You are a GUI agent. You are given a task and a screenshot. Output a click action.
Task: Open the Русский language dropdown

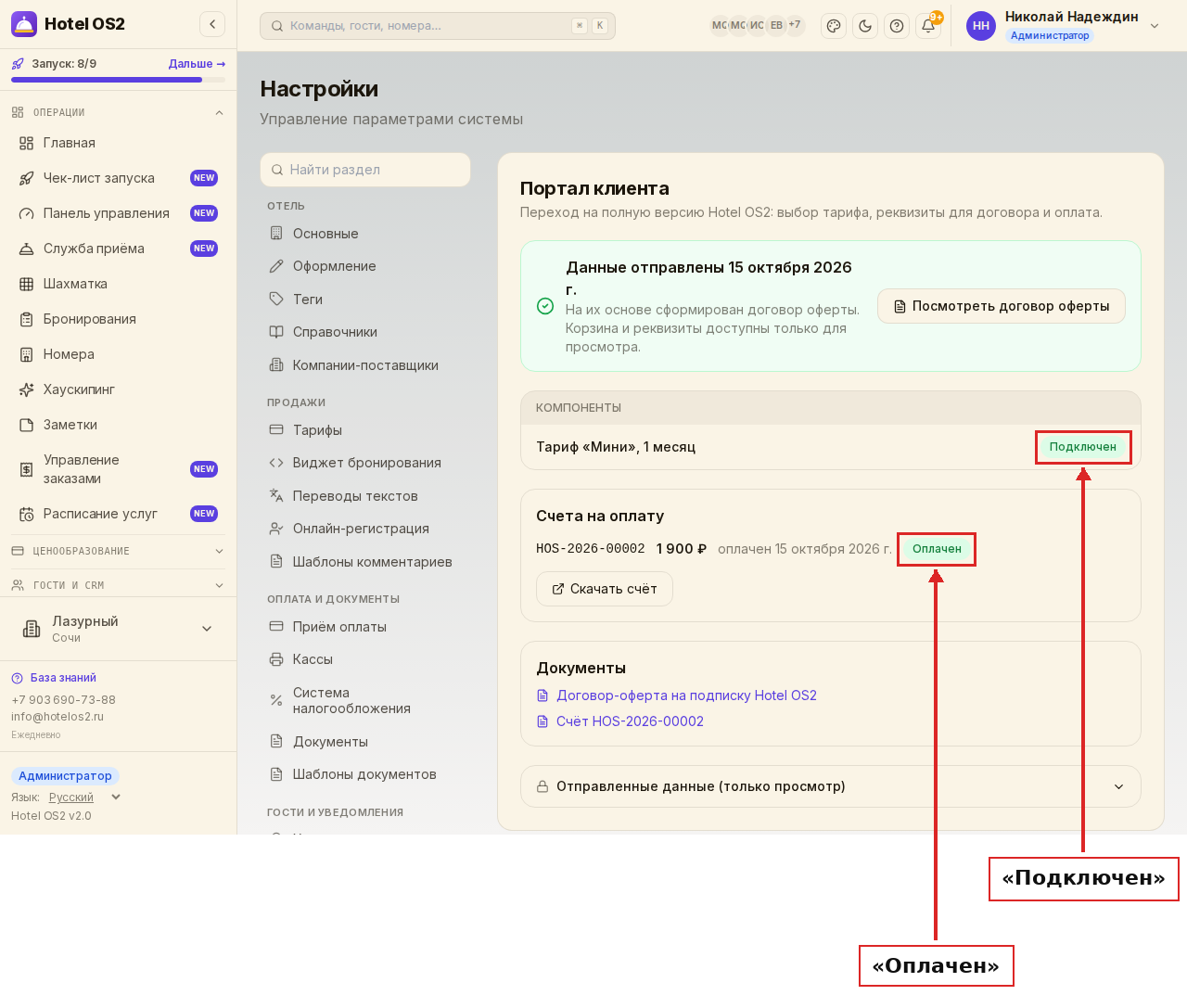pyautogui.click(x=84, y=797)
